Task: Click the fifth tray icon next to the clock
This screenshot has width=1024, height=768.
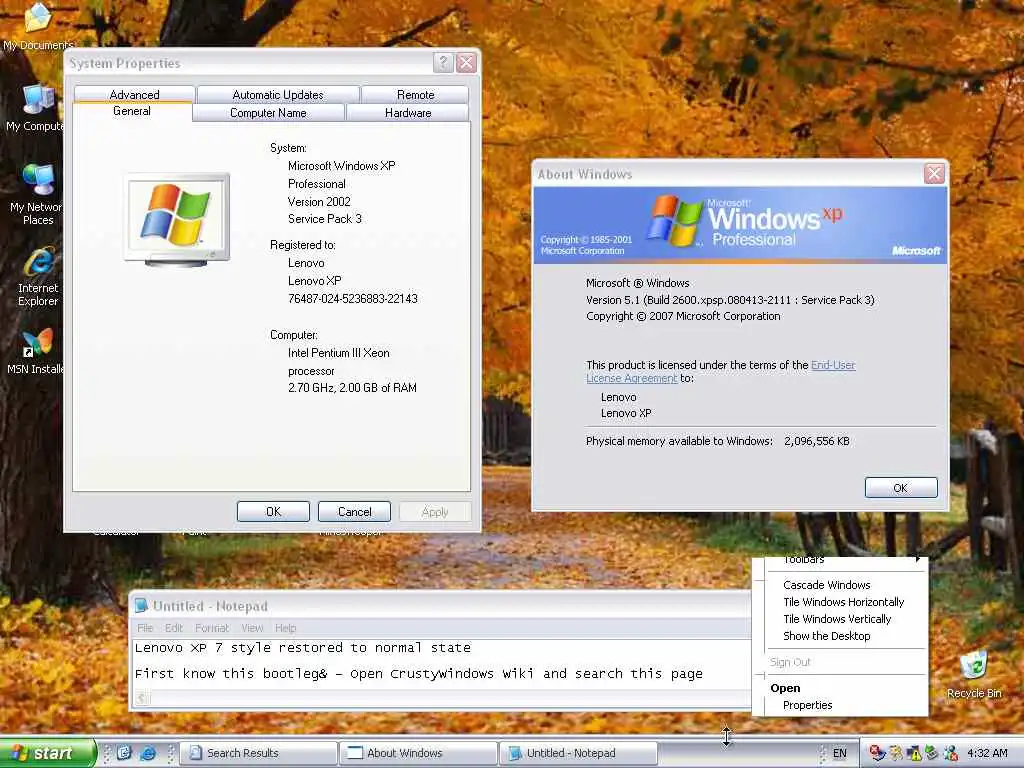Action: (x=950, y=753)
